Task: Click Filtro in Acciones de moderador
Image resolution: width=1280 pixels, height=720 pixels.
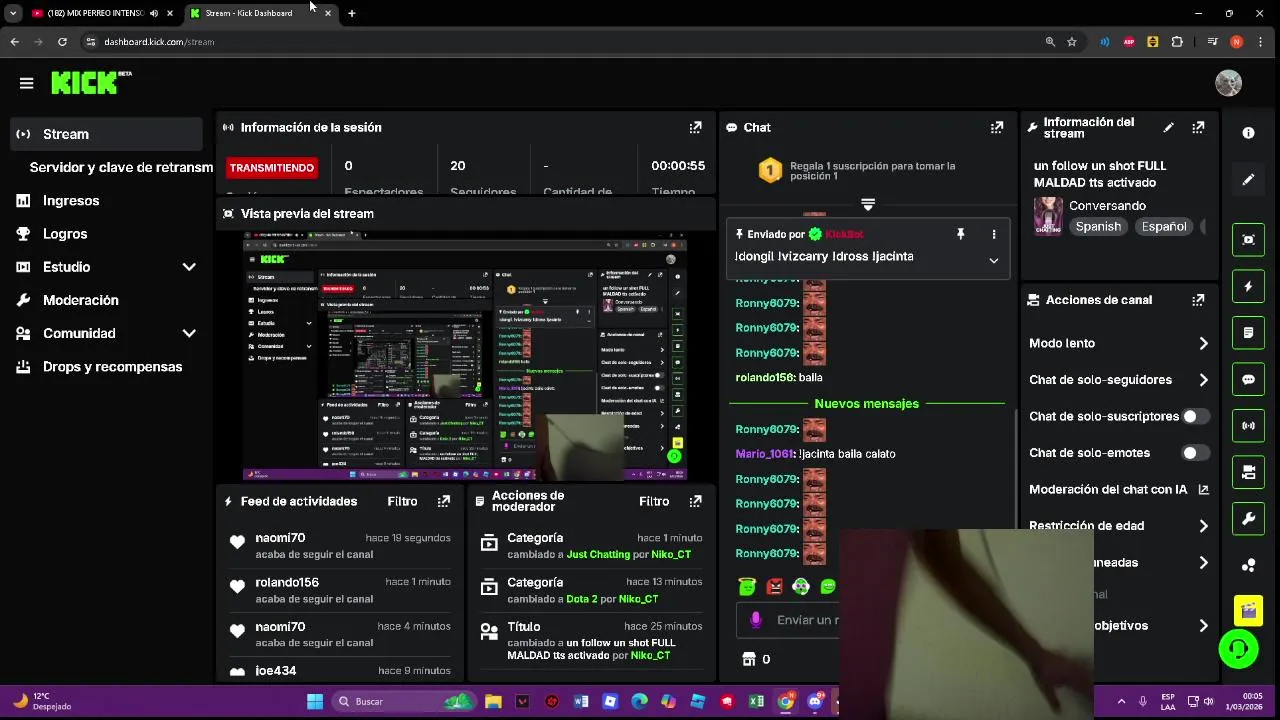Action: coord(654,501)
